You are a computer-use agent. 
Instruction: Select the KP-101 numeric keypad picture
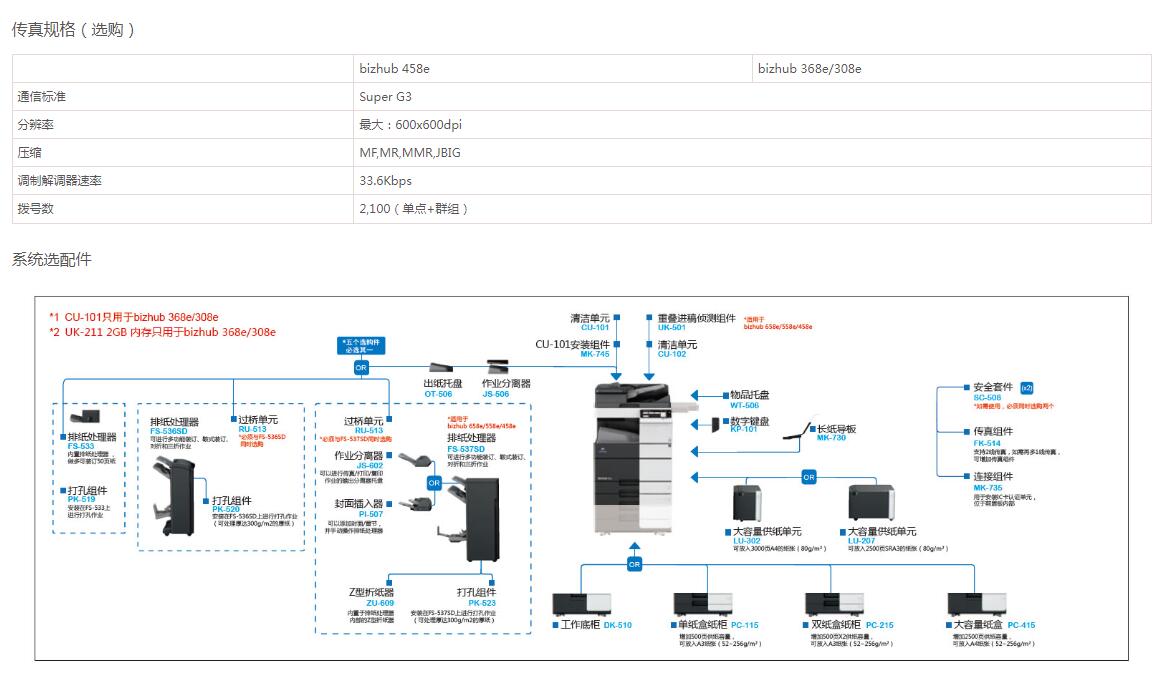tap(715, 425)
